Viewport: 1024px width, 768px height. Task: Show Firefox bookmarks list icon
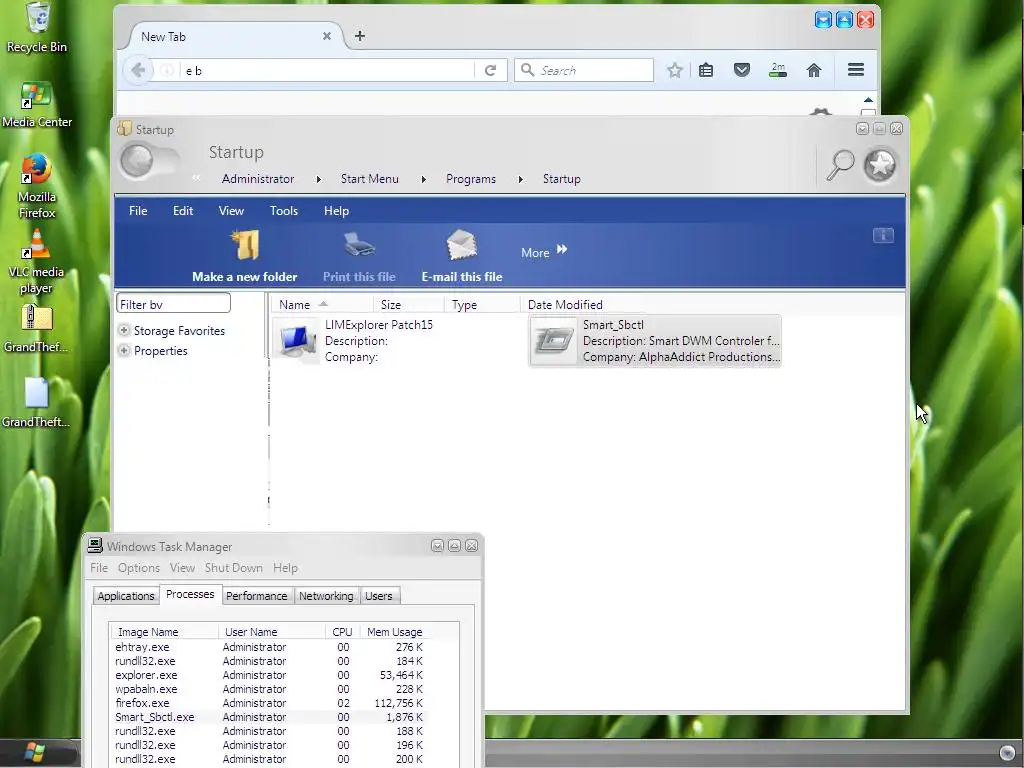(x=706, y=70)
